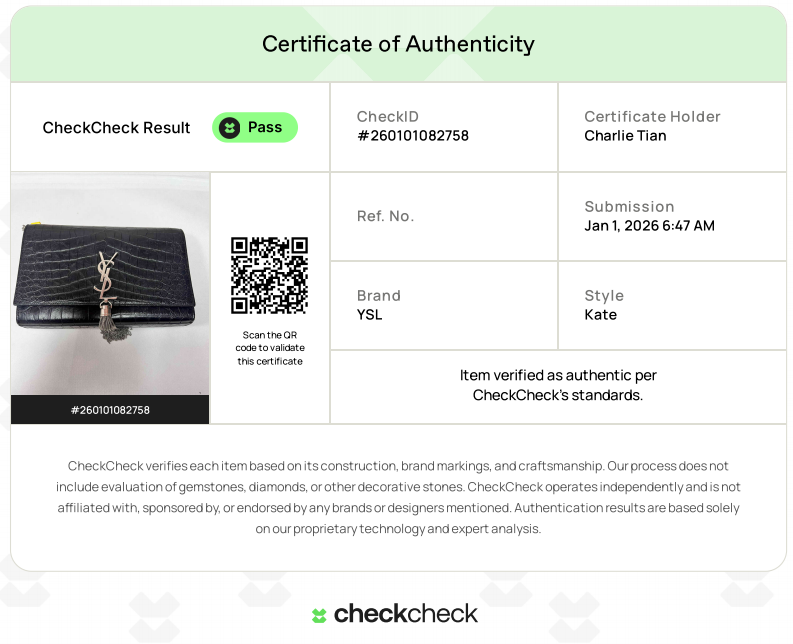Click the Style value Kate

[x=600, y=315]
